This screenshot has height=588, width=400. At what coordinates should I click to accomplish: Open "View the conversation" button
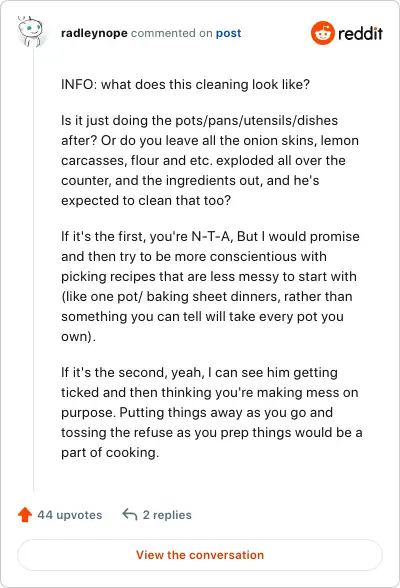pos(200,555)
